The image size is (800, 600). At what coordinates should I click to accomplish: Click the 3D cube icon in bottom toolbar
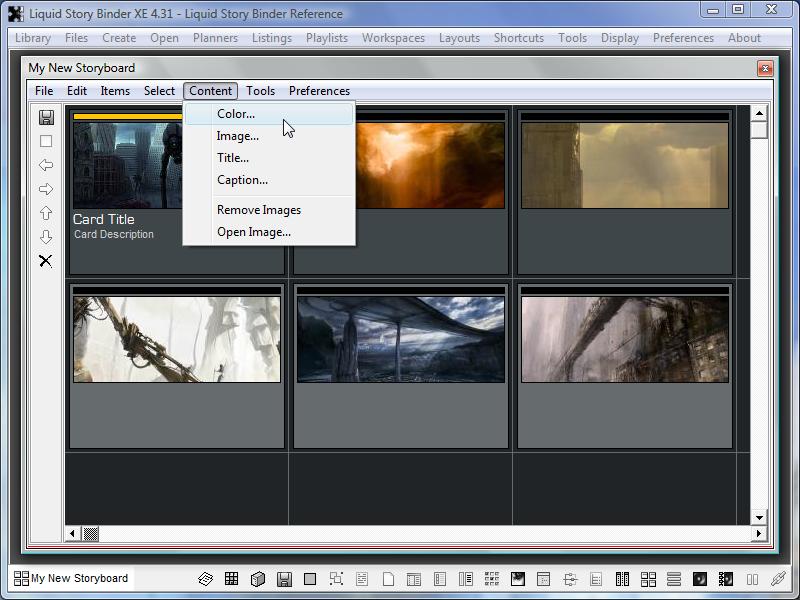click(258, 579)
